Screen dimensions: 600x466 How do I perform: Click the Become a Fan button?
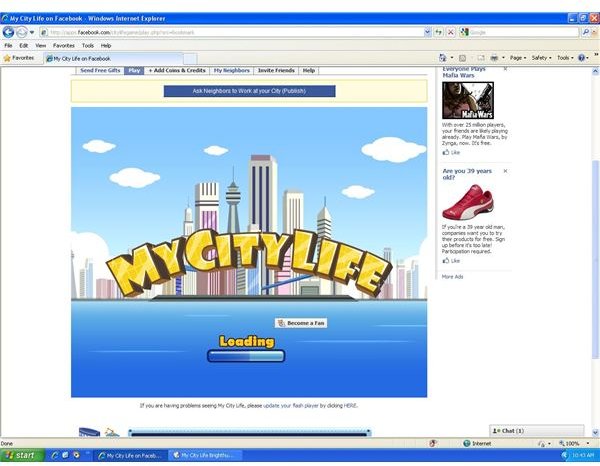pos(301,323)
